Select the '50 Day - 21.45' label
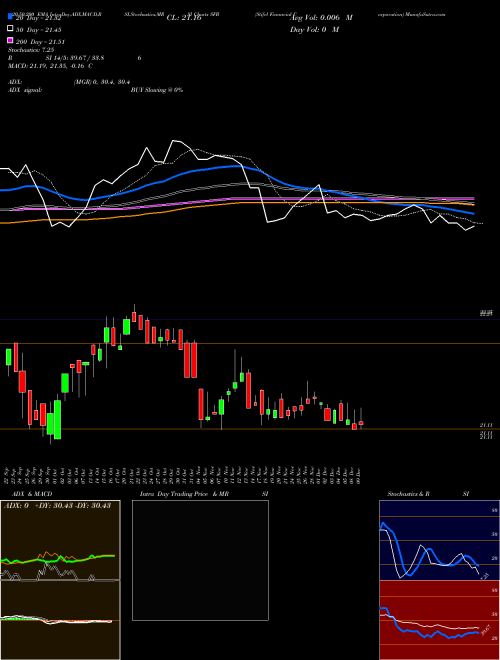This screenshot has width=500, height=660. pos(39,30)
